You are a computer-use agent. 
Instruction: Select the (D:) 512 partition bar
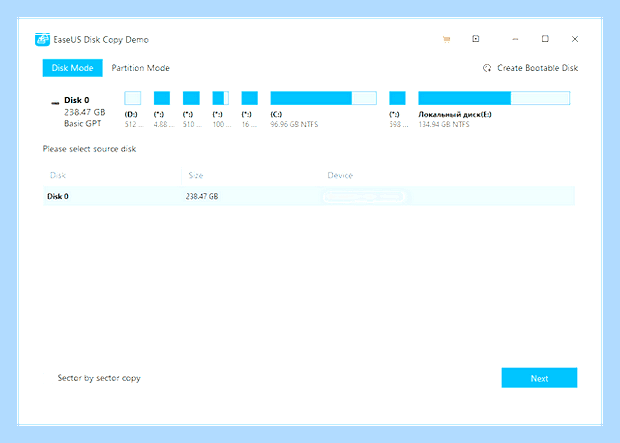(132, 98)
